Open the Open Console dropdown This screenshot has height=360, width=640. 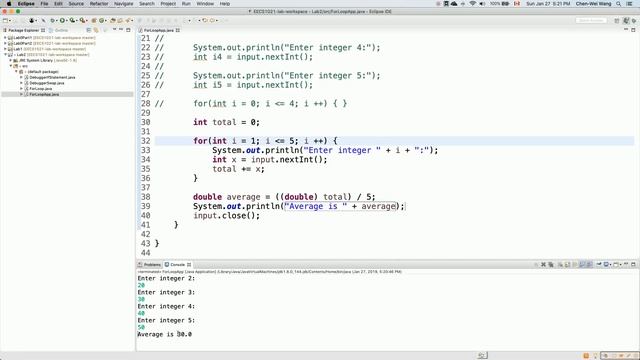click(x=620, y=265)
